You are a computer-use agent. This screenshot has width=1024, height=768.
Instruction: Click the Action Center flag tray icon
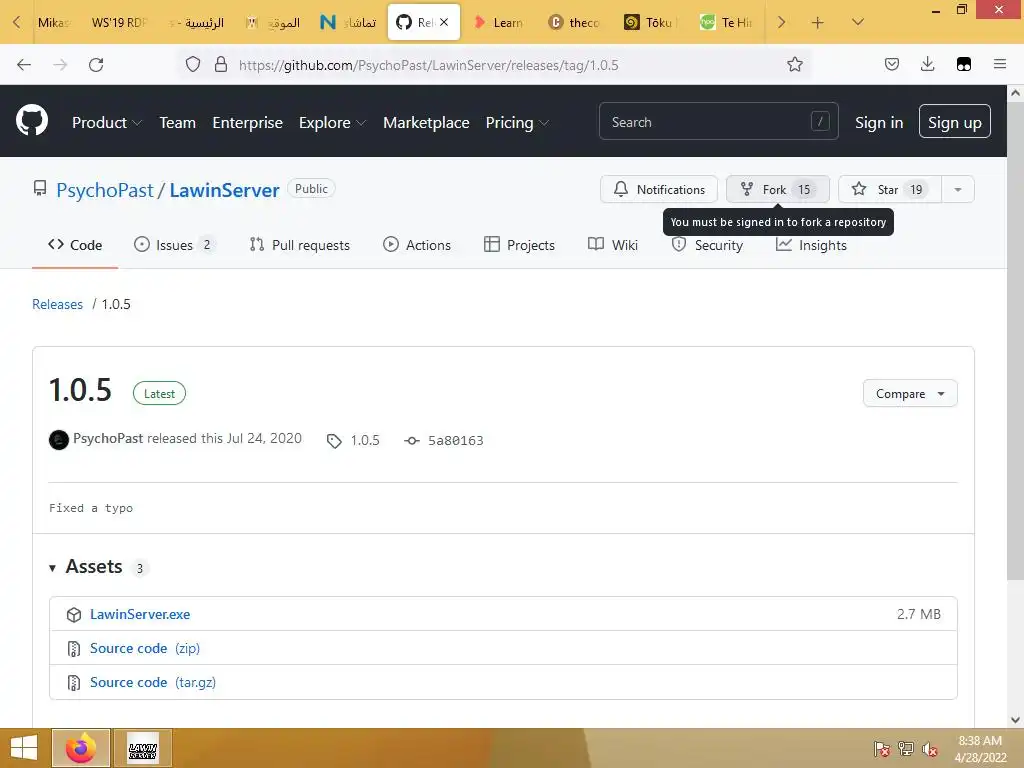tap(881, 749)
